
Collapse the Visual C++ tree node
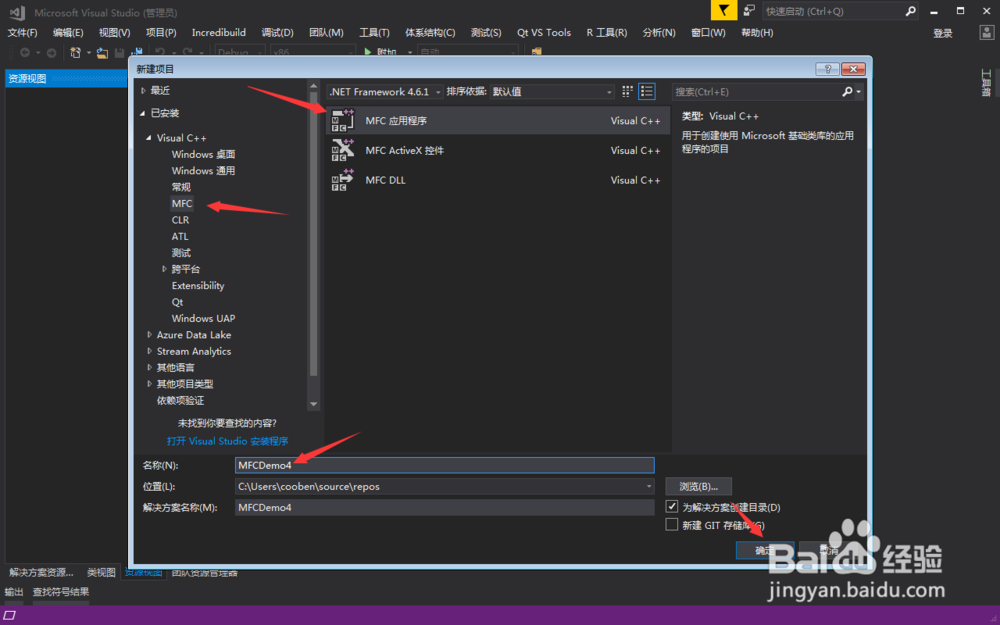[x=149, y=138]
